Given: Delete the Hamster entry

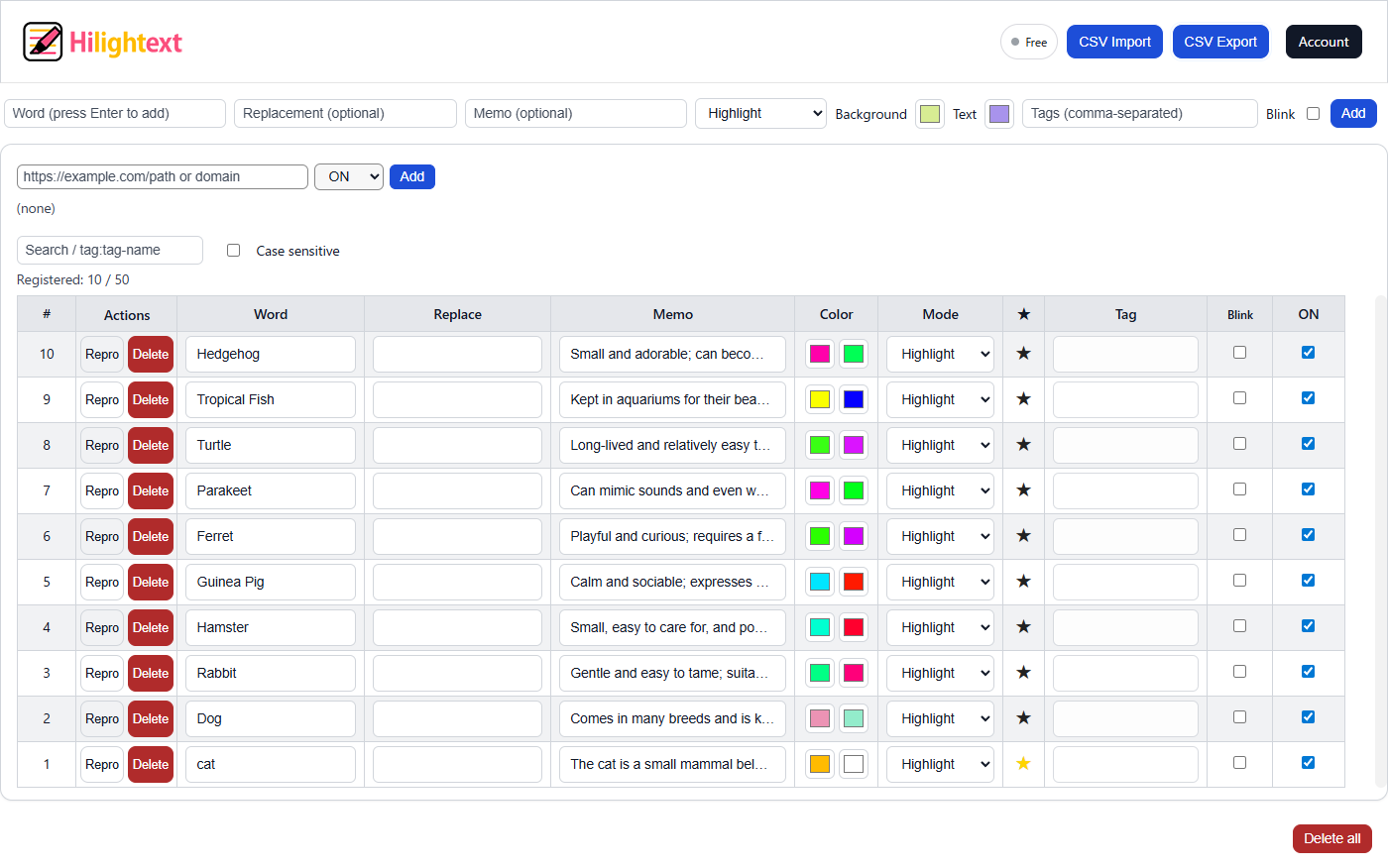Looking at the screenshot, I should [x=151, y=627].
